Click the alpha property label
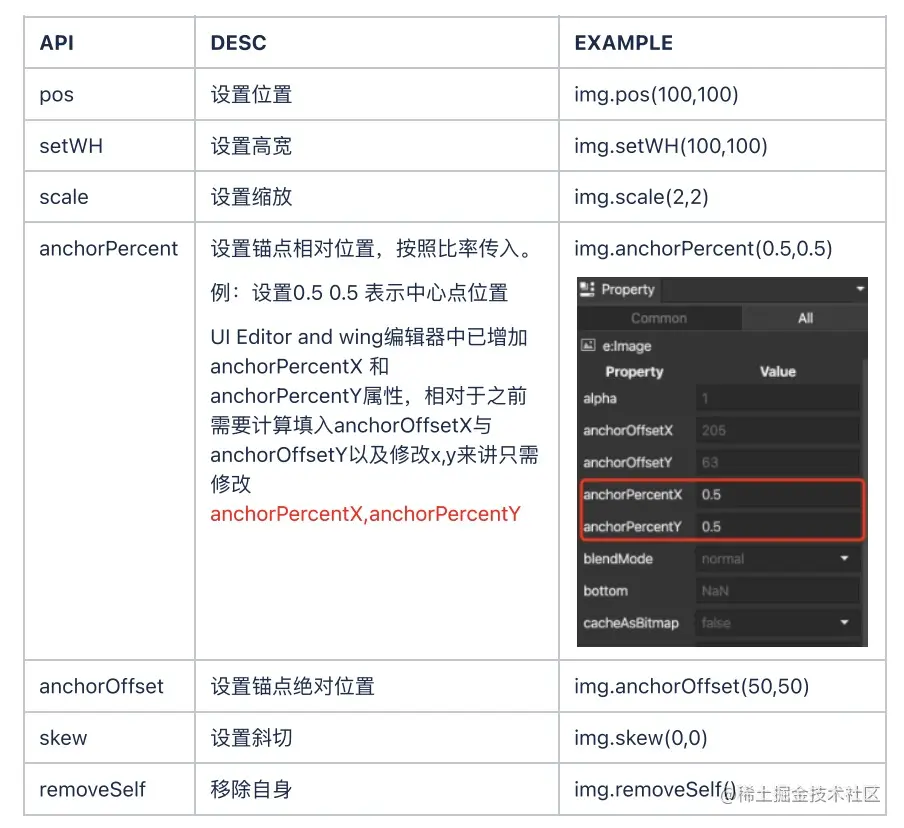This screenshot has height=828, width=904. coord(600,398)
